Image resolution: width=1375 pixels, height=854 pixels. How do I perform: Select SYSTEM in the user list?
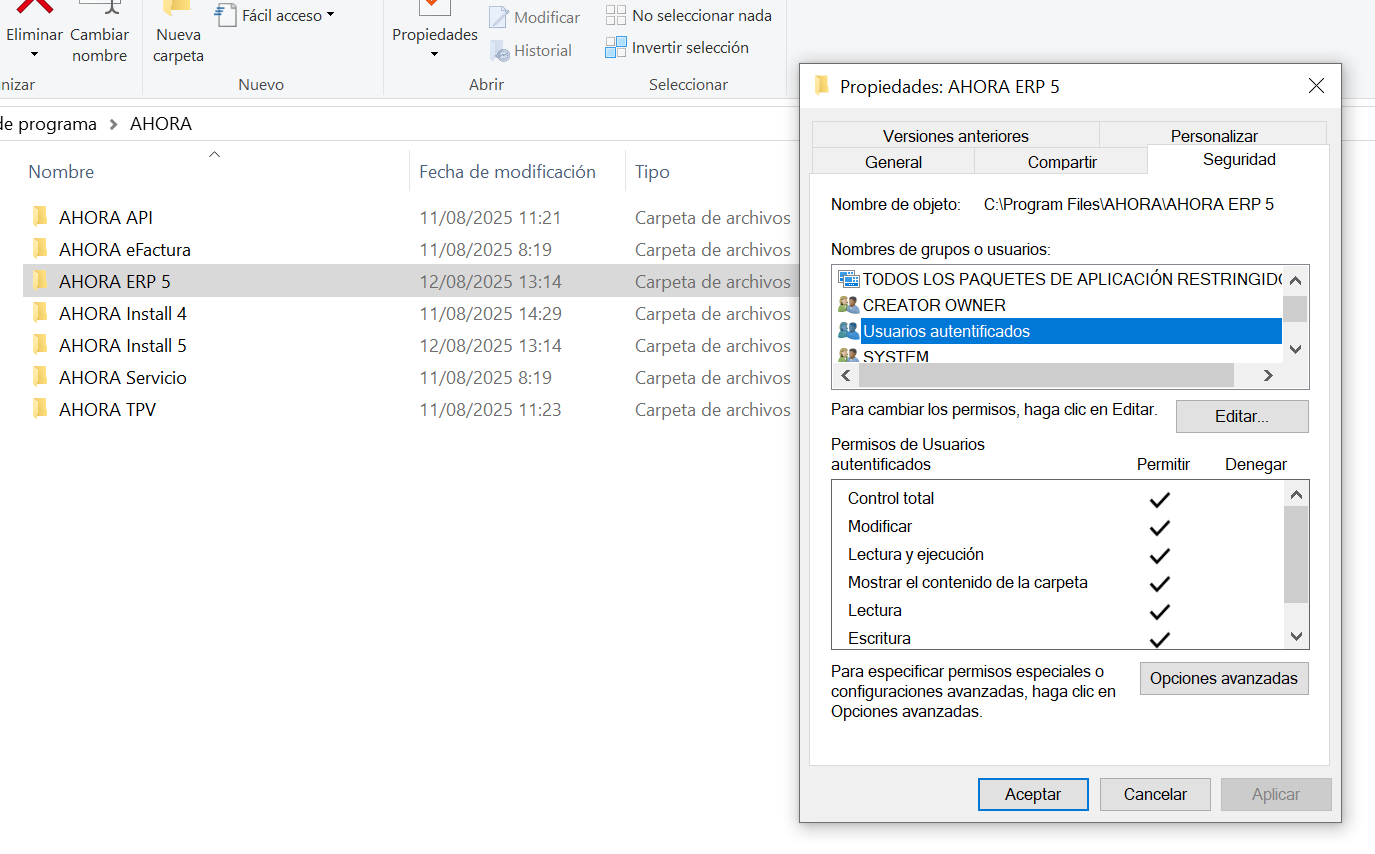coord(1060,355)
